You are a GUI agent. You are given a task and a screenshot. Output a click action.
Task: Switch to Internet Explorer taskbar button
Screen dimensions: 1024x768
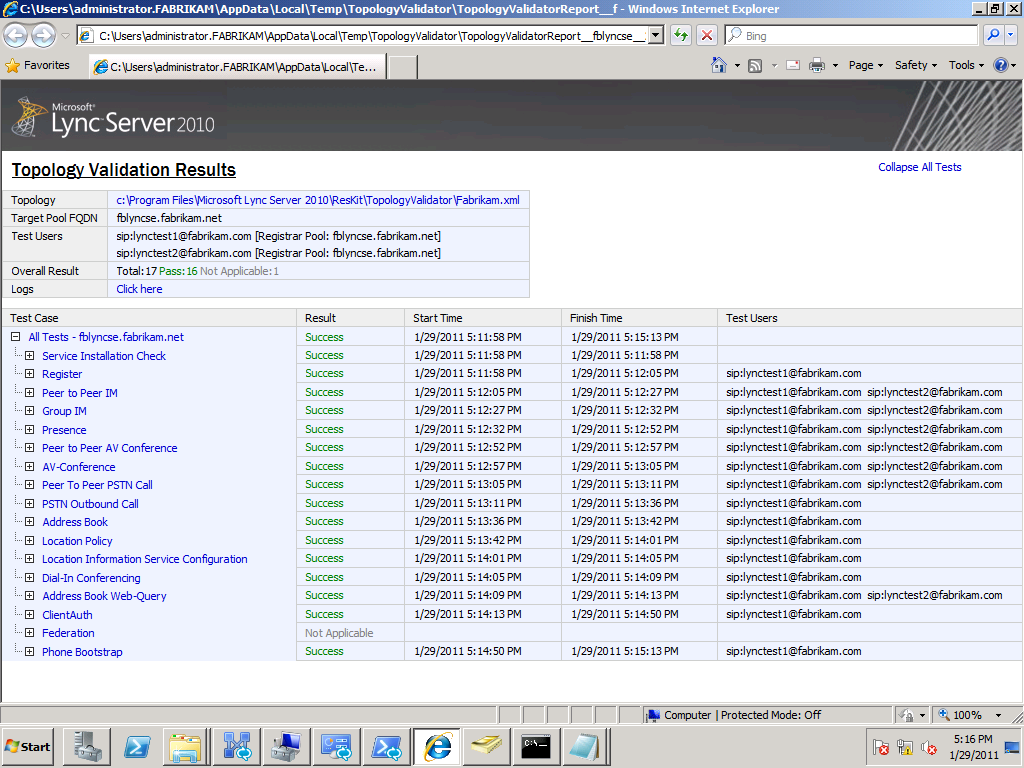436,746
